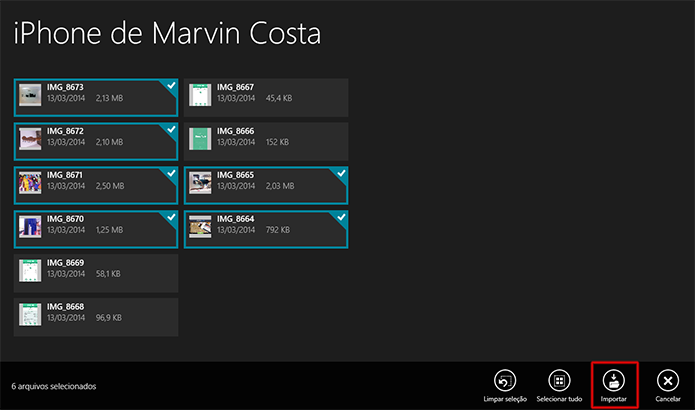Click the date beside IMG_8669
The height and width of the screenshot is (410, 695).
point(66,274)
